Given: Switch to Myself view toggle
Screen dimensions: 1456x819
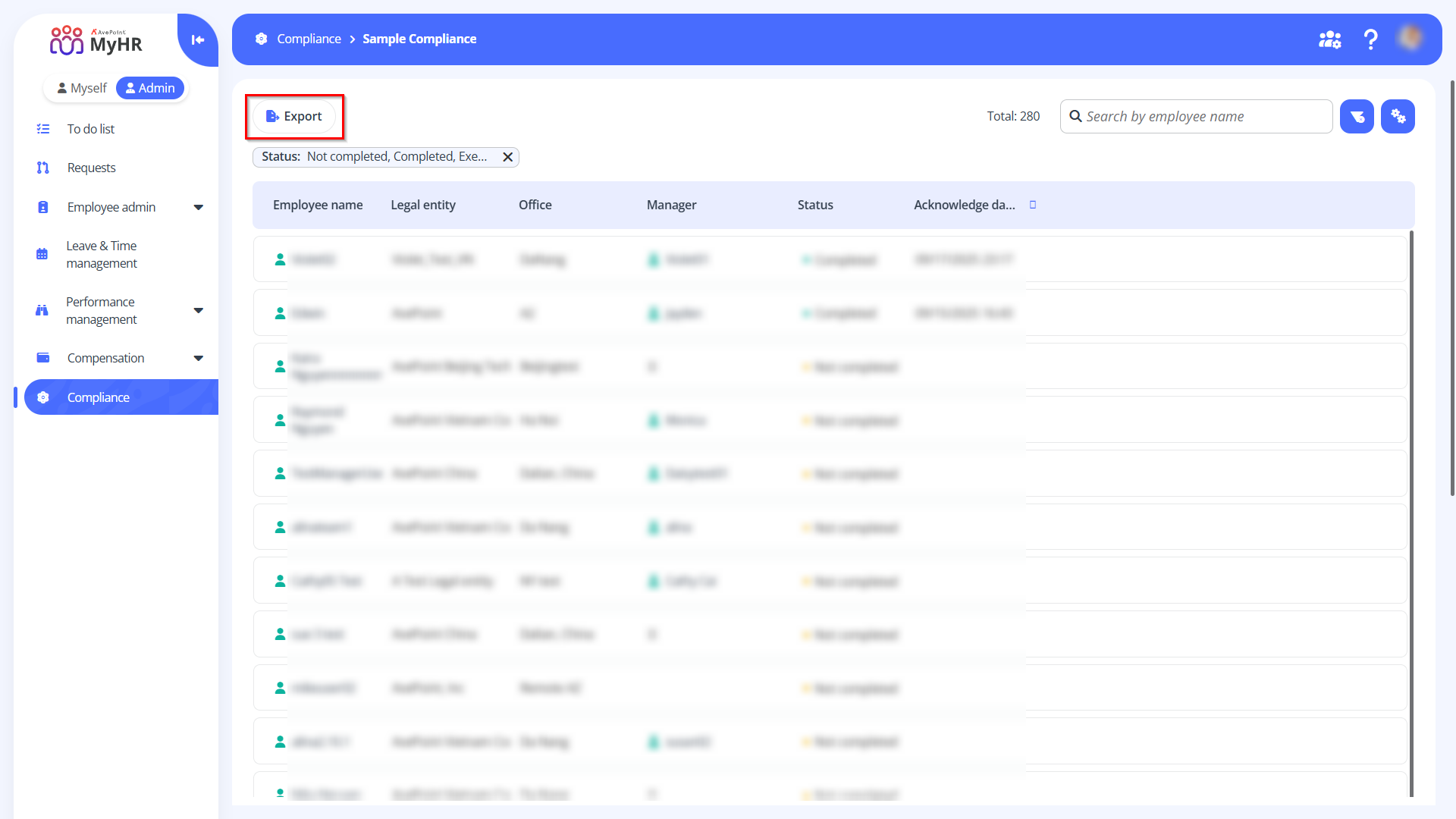Looking at the screenshot, I should [82, 88].
